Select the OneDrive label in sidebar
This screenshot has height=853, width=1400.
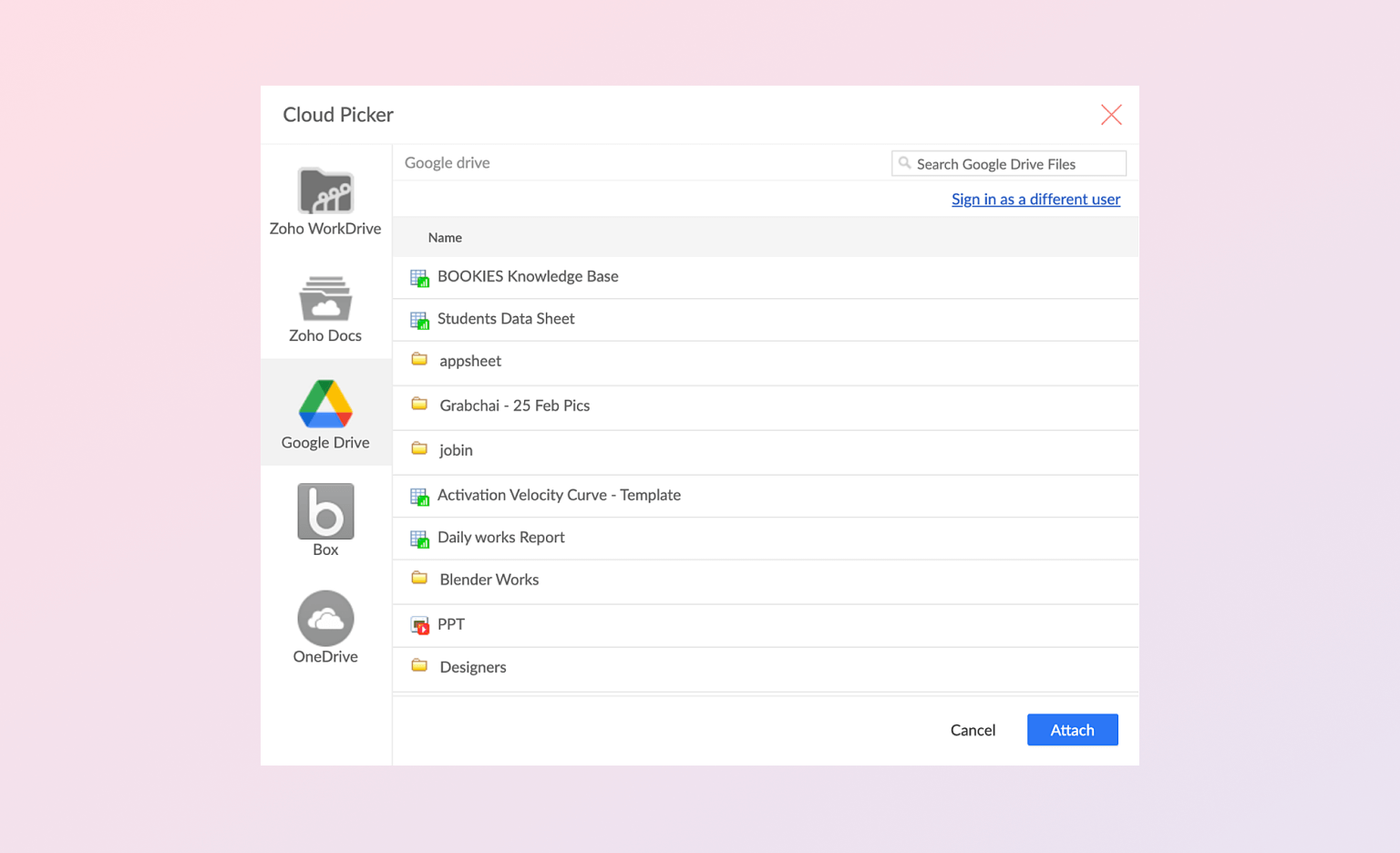[325, 656]
